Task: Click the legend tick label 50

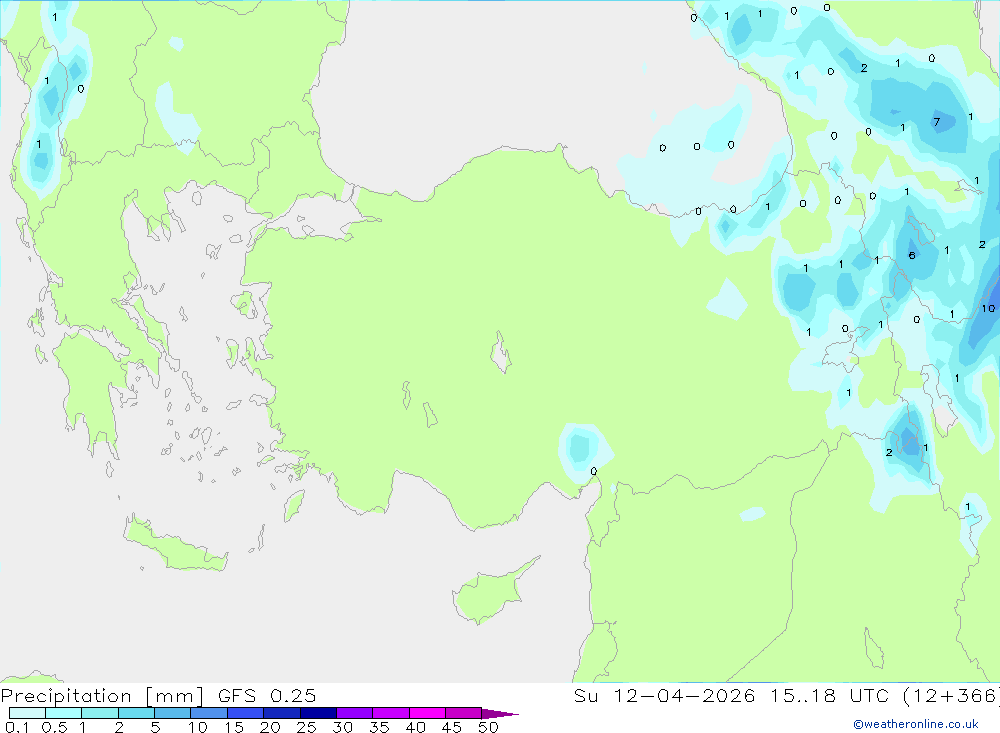Action: coord(487,727)
